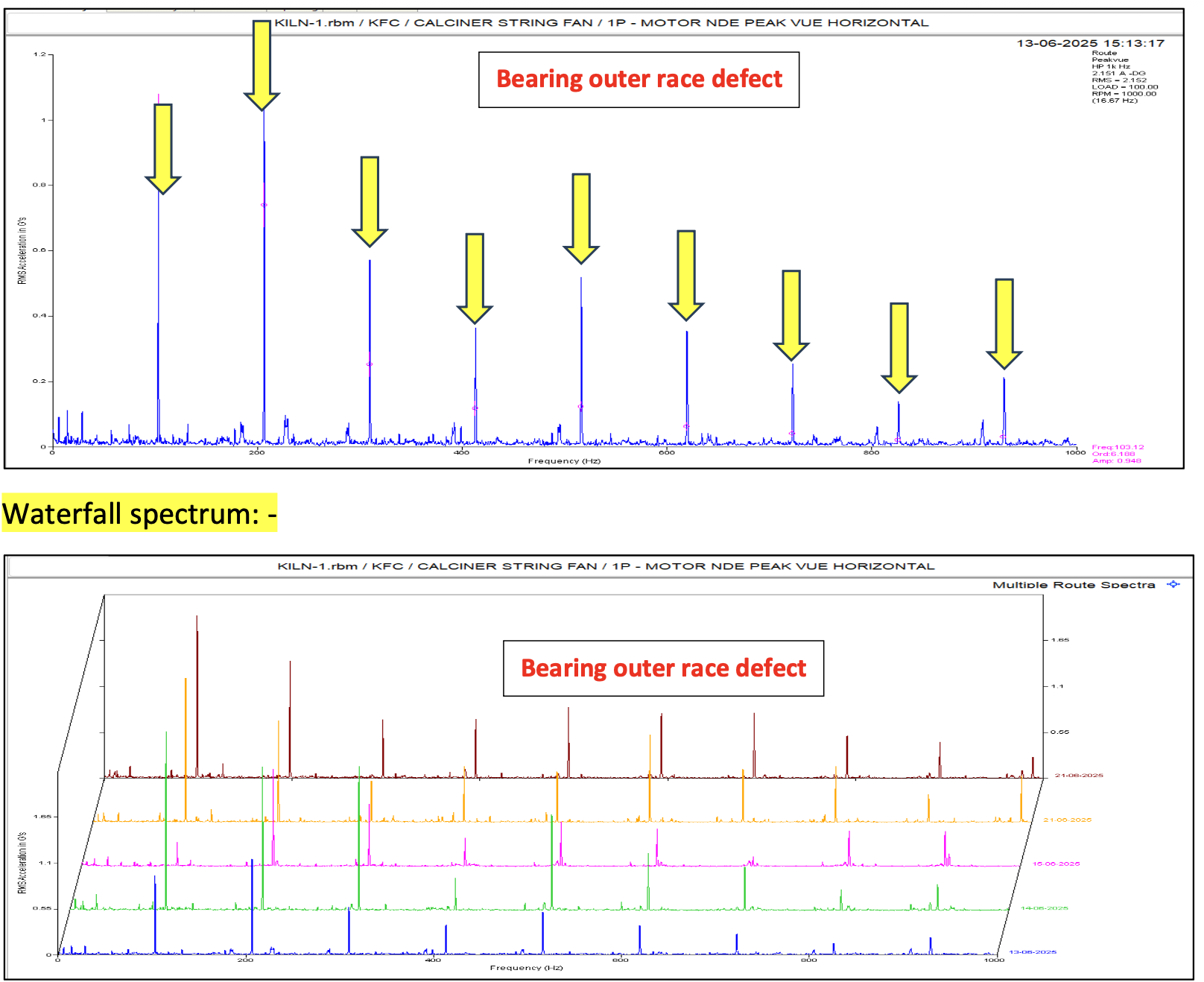Click the "HP 1k Hz" filter text

(1111, 66)
